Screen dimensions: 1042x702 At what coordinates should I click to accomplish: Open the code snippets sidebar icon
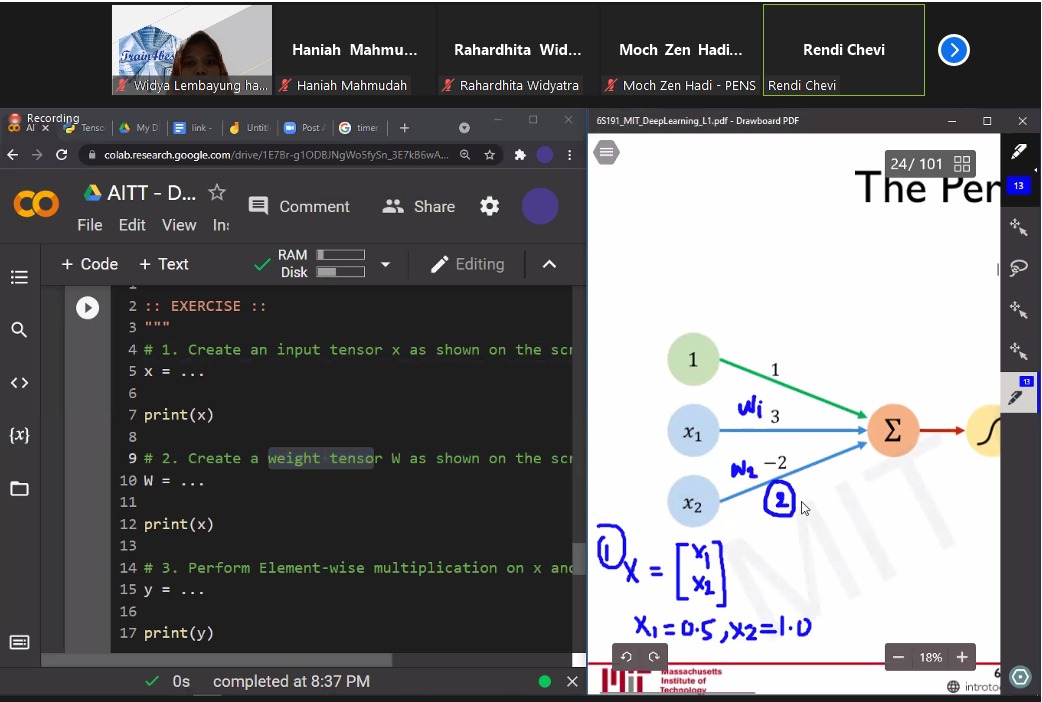click(x=19, y=383)
